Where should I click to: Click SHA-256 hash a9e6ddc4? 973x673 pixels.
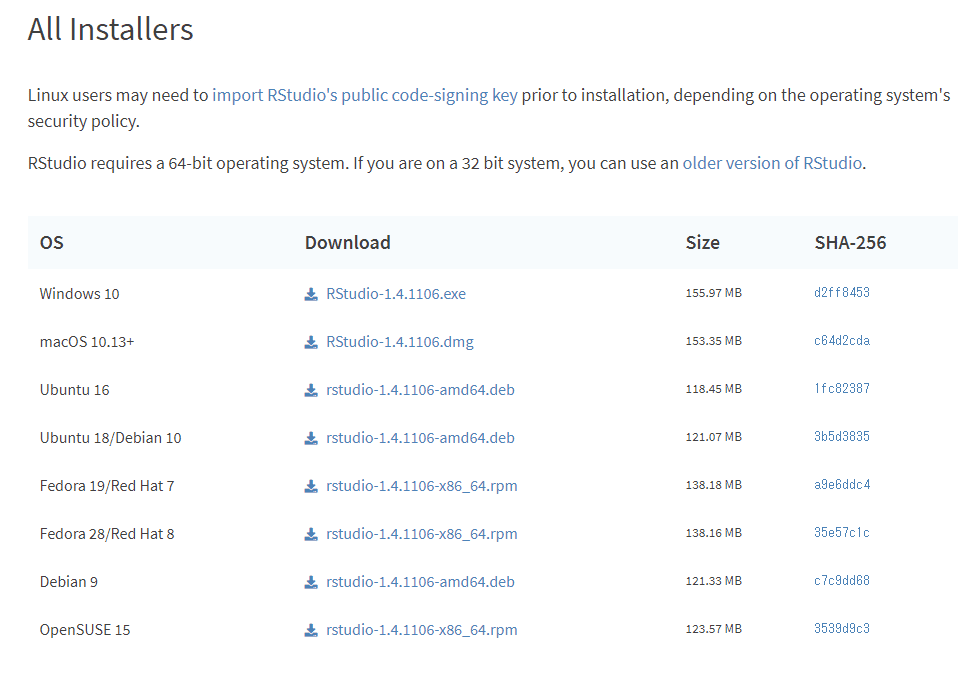click(842, 484)
